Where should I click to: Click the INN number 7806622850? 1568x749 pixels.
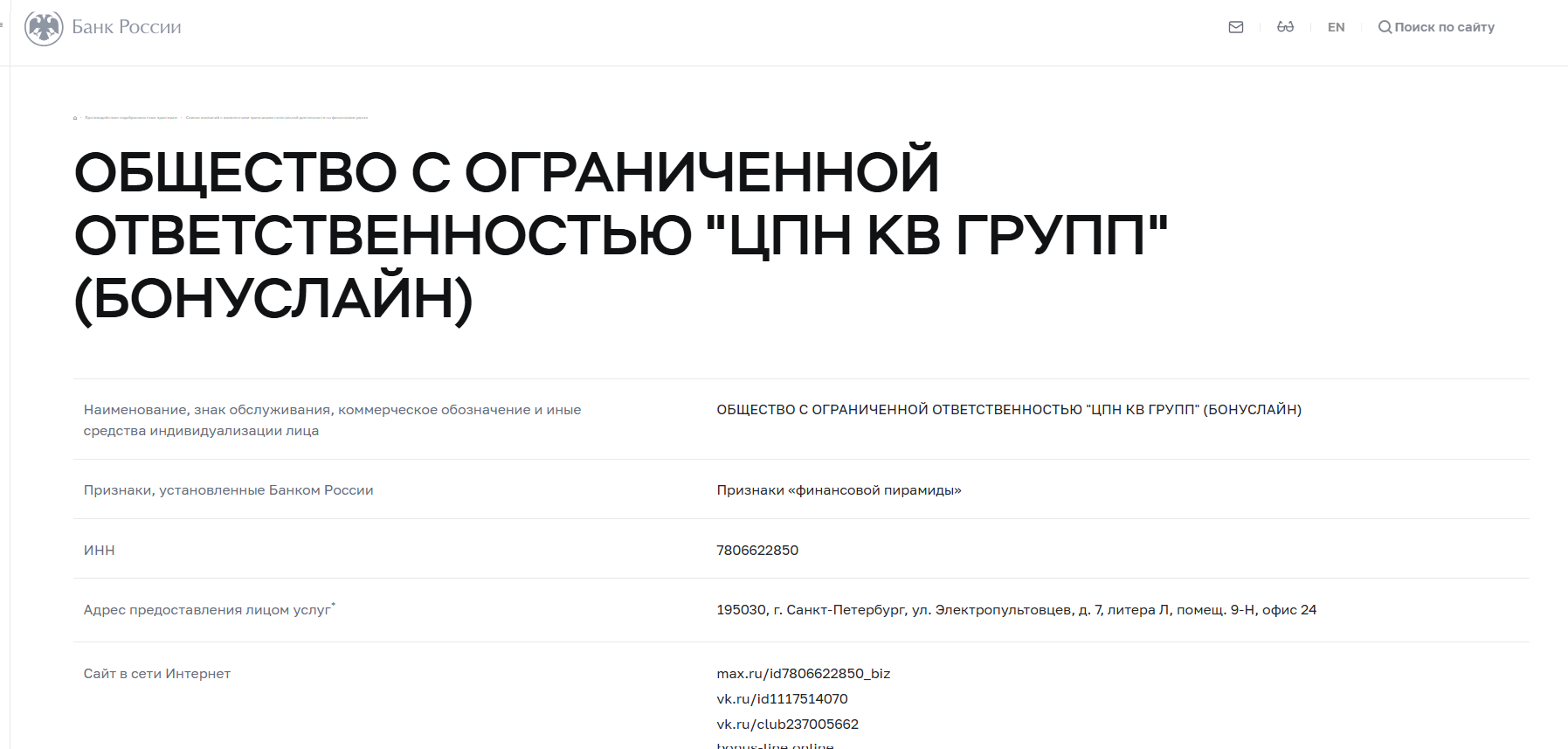[757, 550]
